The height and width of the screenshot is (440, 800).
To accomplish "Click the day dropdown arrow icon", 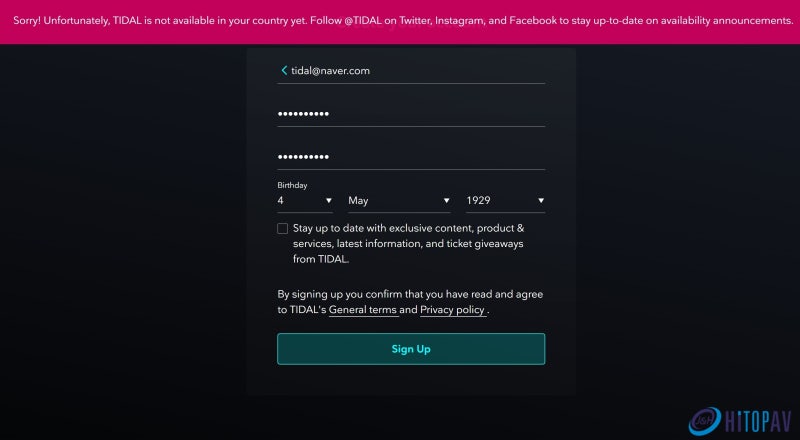I will click(x=329, y=201).
